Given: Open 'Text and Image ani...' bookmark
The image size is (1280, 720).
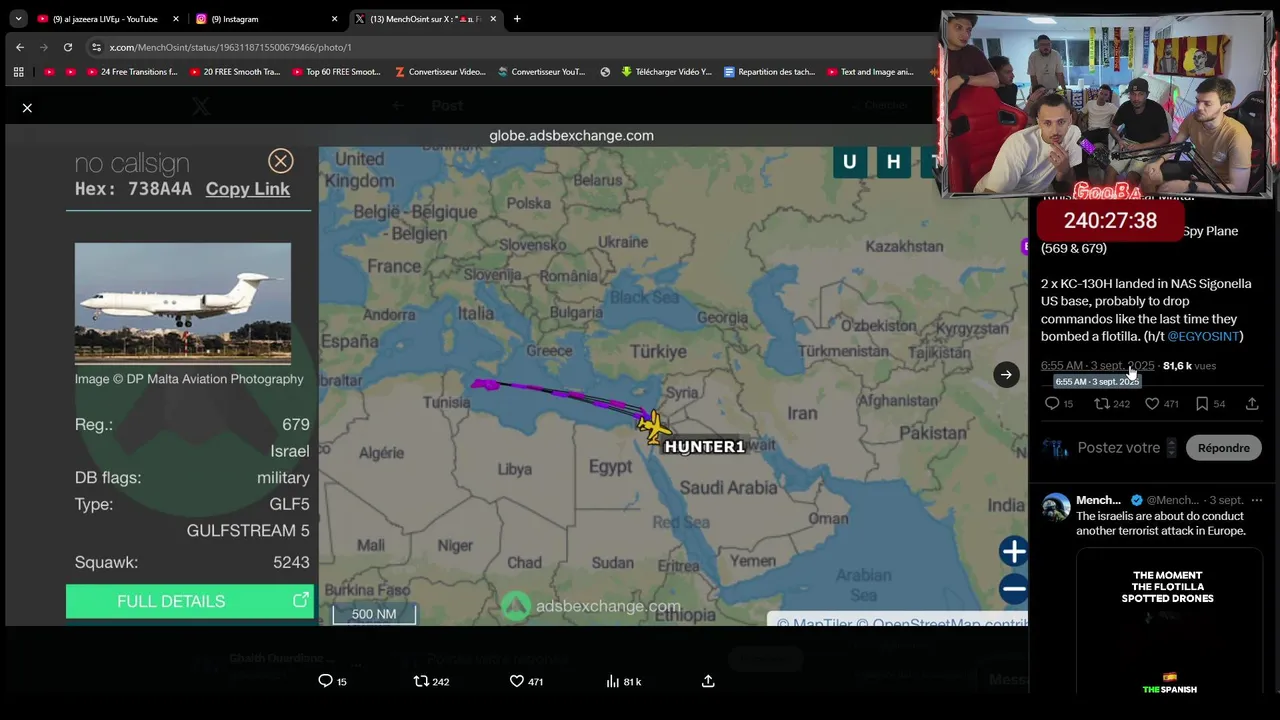Looking at the screenshot, I should (871, 72).
